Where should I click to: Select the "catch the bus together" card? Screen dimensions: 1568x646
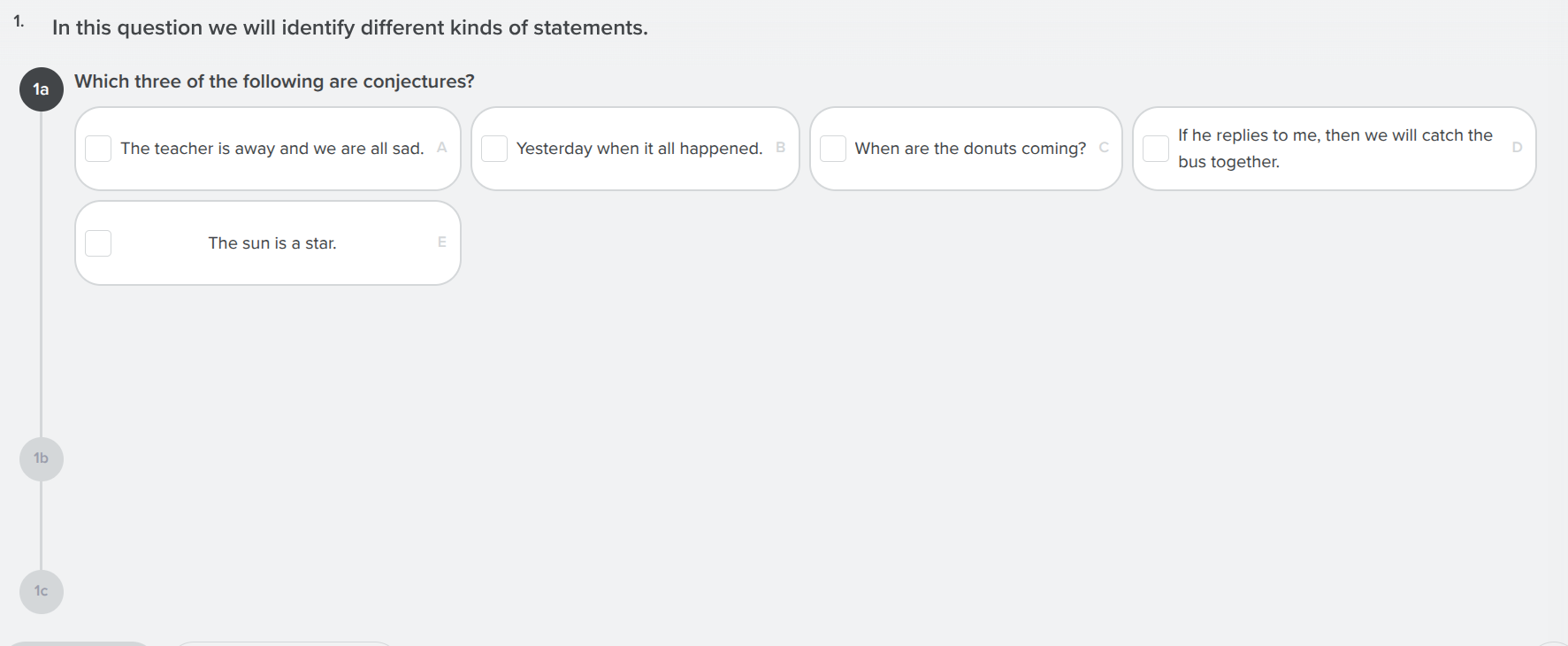[x=1334, y=148]
